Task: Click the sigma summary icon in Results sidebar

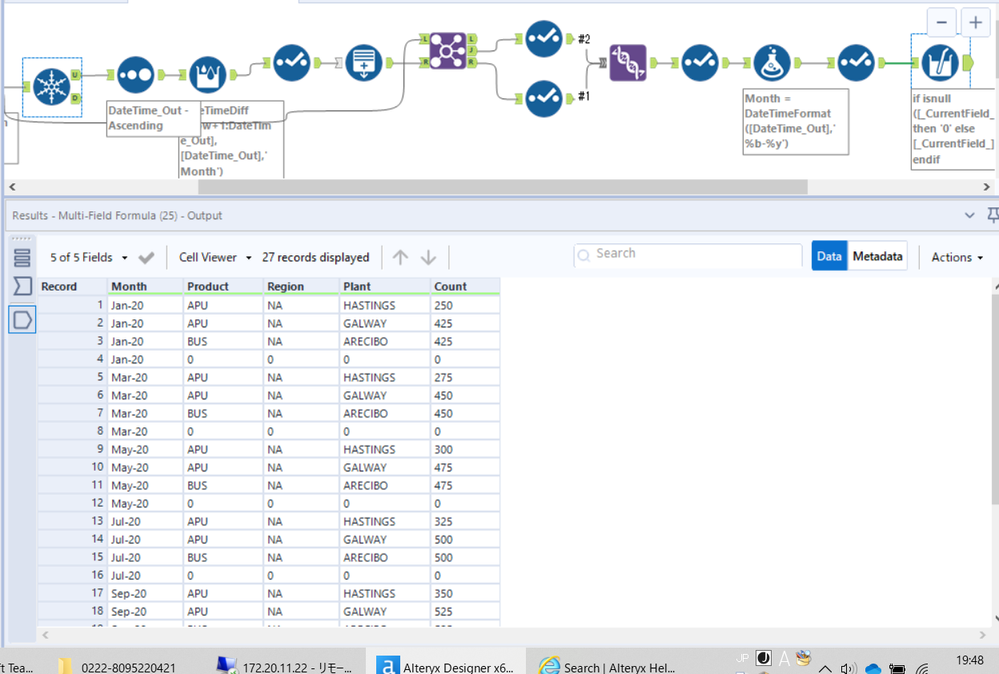Action: click(22, 286)
